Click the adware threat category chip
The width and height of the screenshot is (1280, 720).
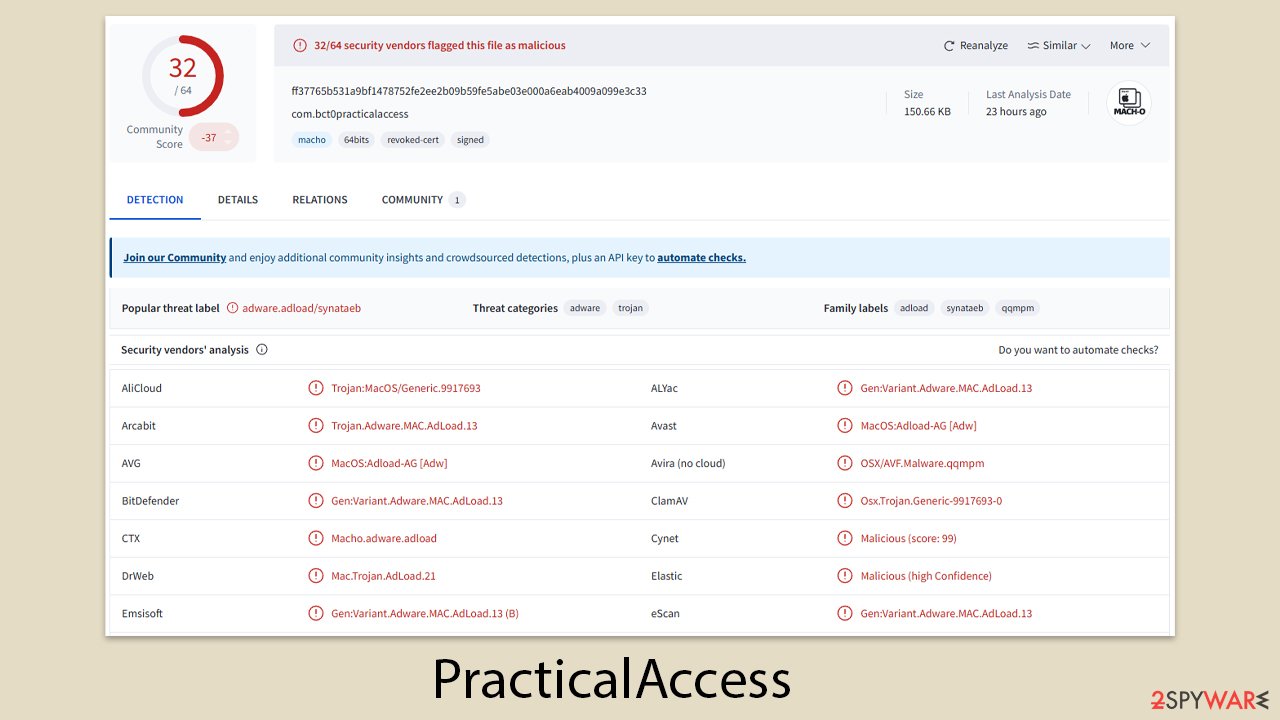585,308
